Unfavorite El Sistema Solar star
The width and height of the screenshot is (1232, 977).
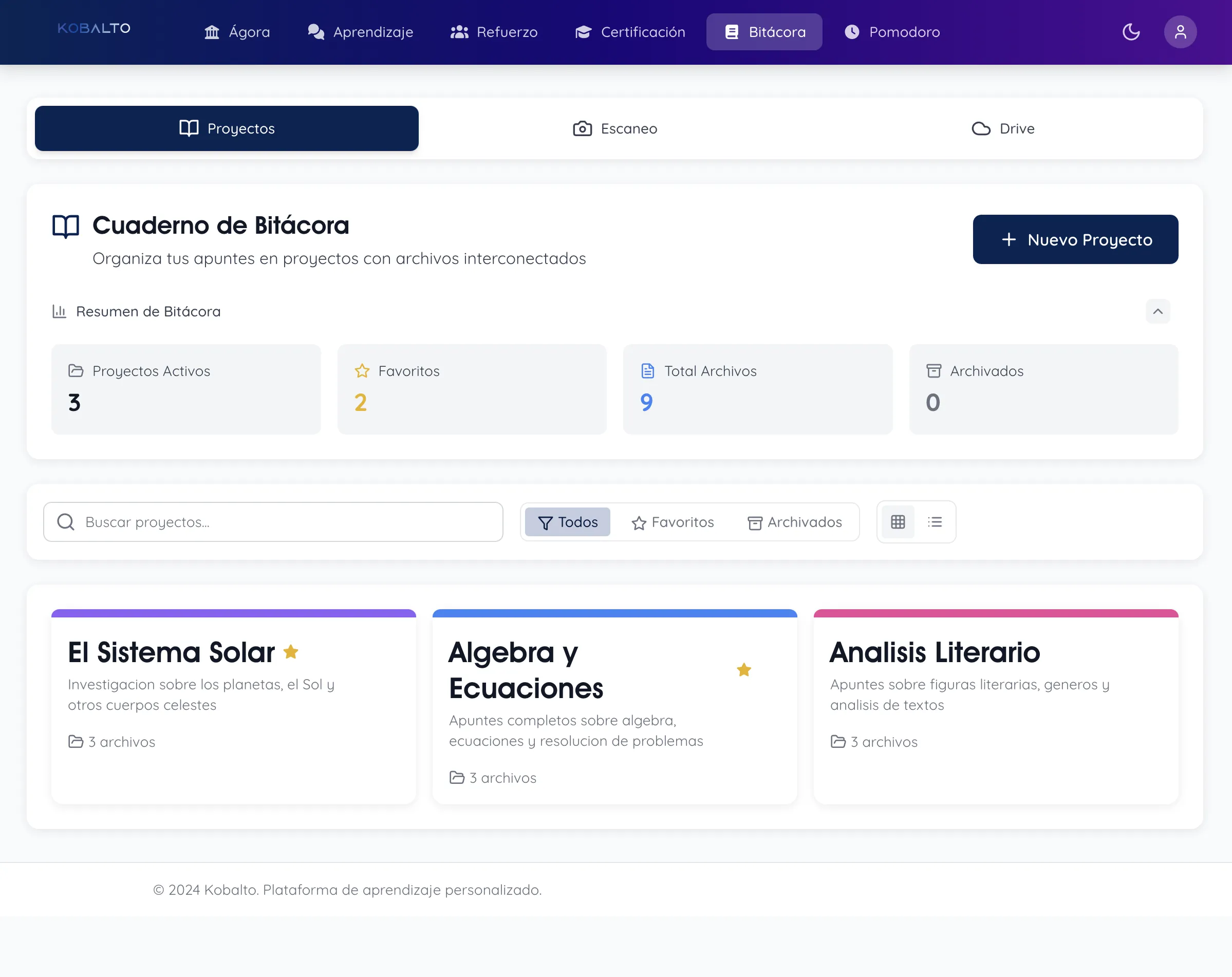[x=291, y=652]
